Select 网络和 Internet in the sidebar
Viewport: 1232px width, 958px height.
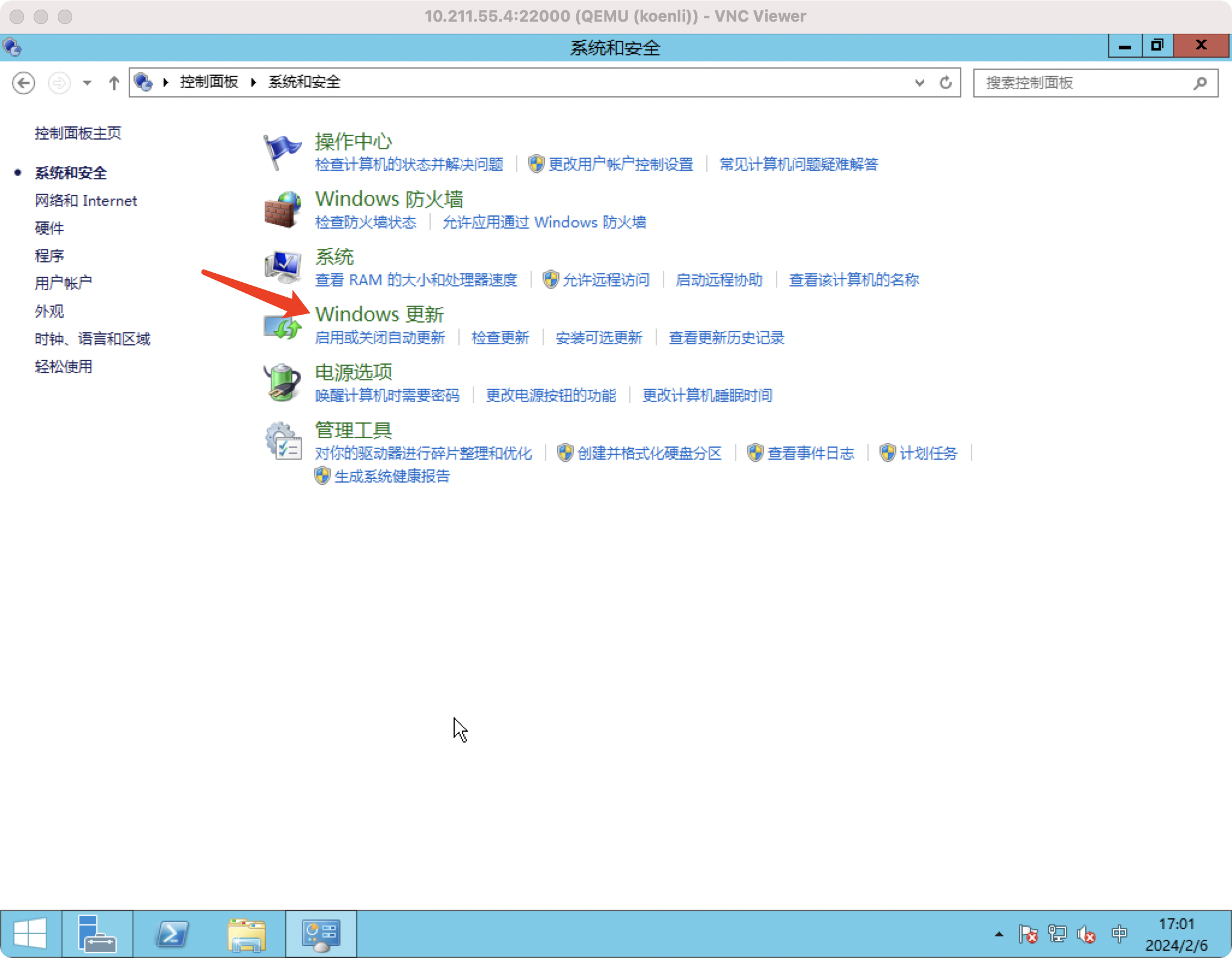(x=85, y=200)
